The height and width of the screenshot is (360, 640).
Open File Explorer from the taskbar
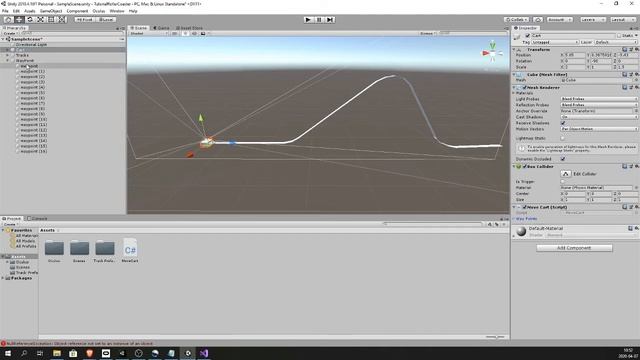(57, 353)
